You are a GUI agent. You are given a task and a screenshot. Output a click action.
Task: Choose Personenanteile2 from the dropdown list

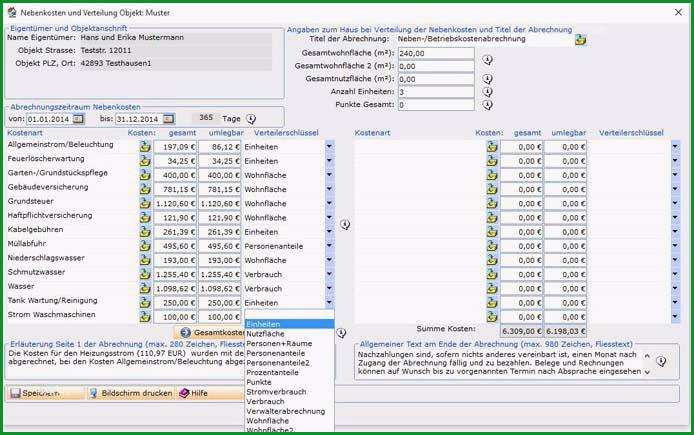(x=289, y=363)
